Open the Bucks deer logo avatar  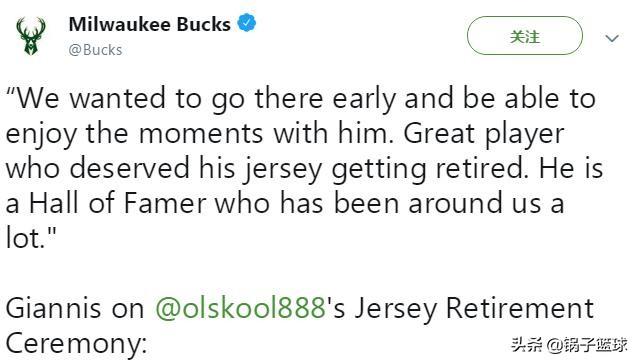coord(31,36)
